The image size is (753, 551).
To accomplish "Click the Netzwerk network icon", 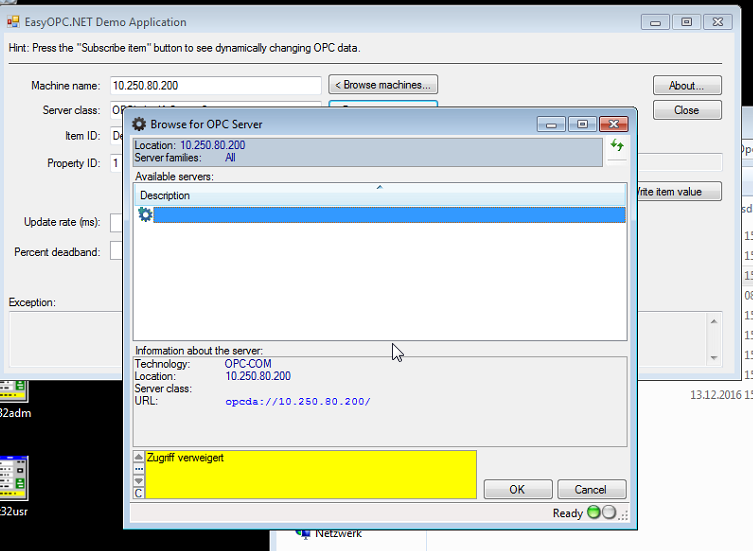I will point(303,533).
